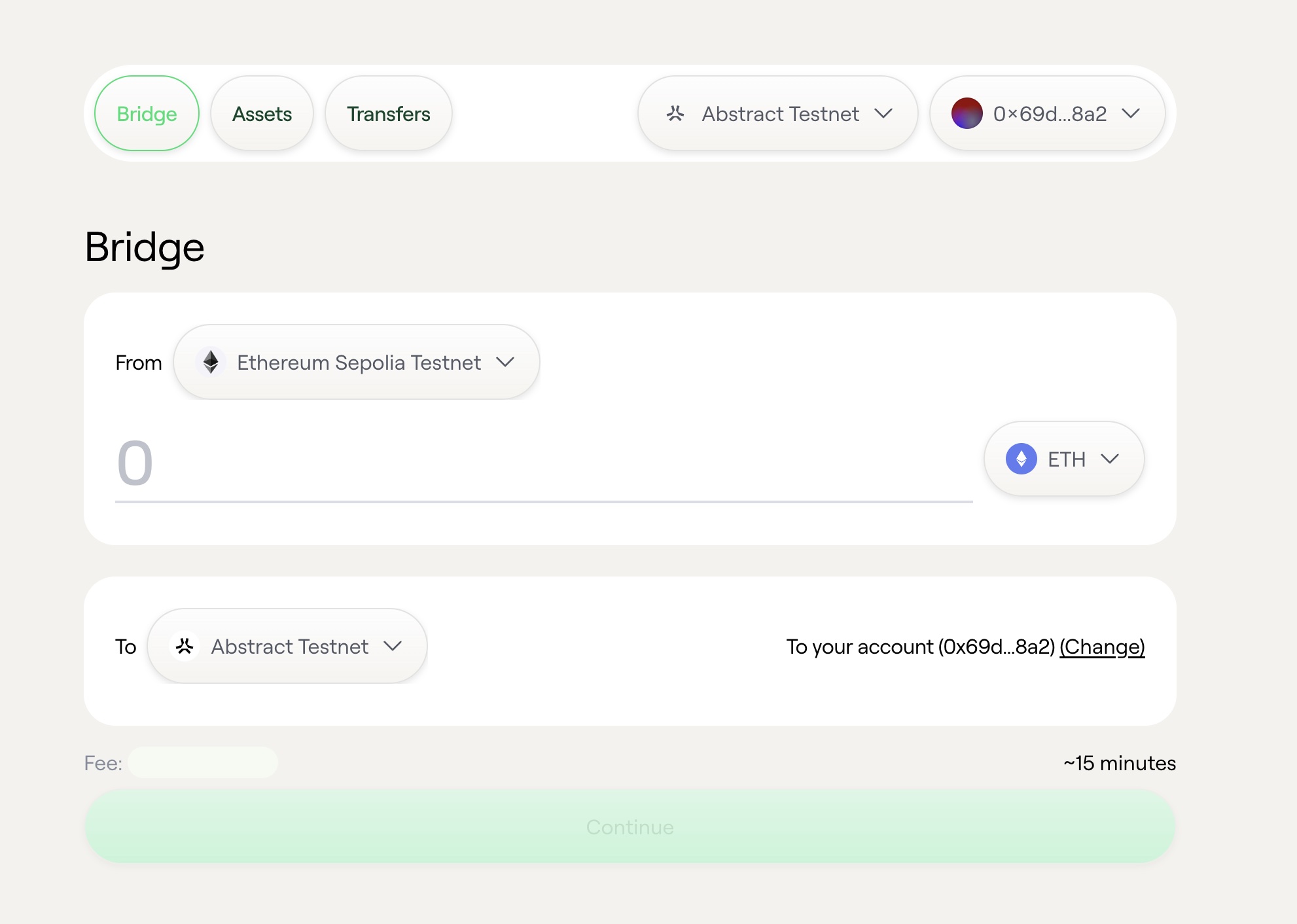Click the 'From' label
Viewport: 1297px width, 924px height.
click(139, 363)
